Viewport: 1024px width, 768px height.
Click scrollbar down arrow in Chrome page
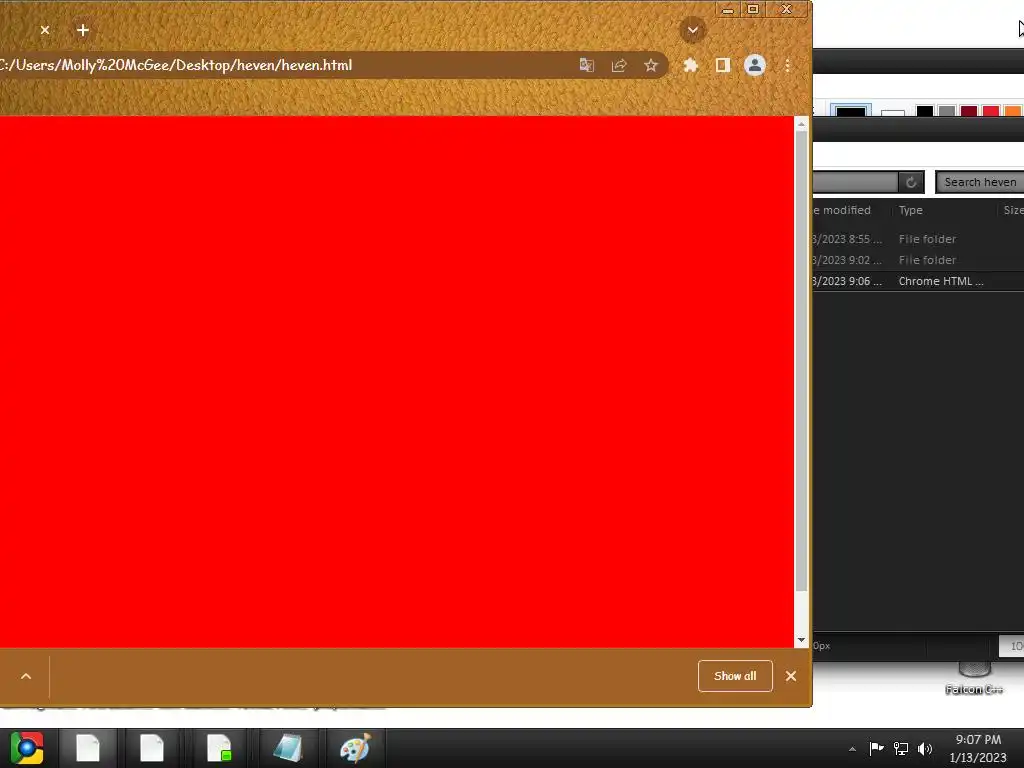click(x=801, y=641)
